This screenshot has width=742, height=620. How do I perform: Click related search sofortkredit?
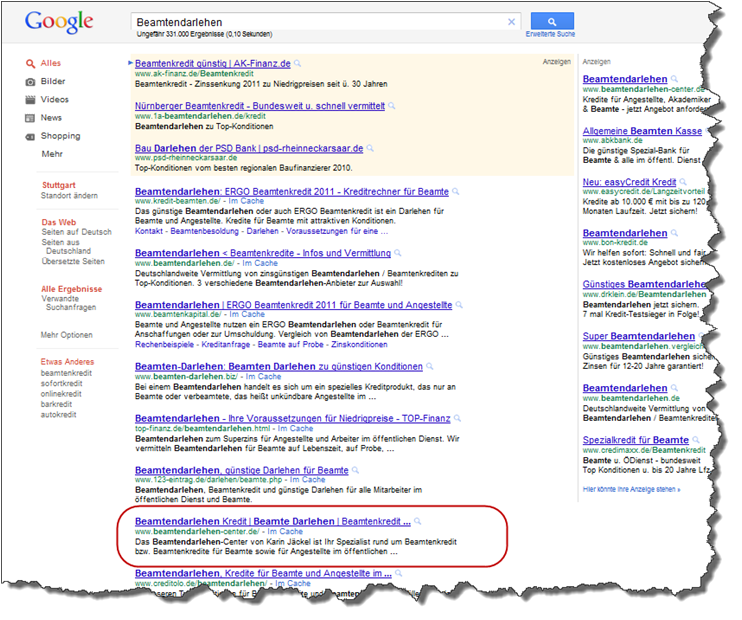[x=62, y=383]
